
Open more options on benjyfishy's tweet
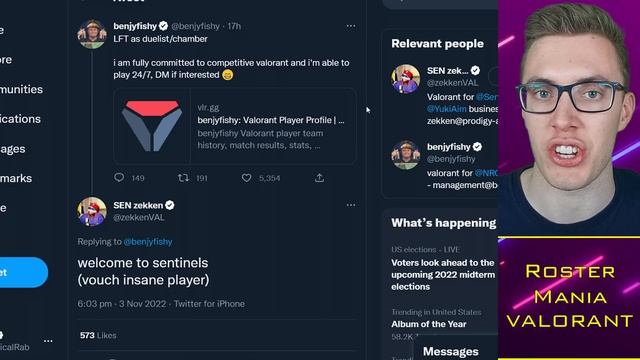coord(351,26)
